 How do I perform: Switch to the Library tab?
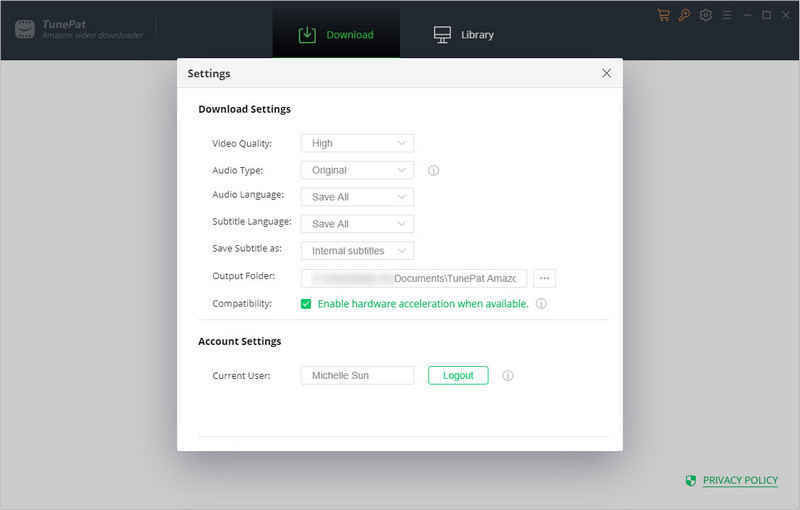pyautogui.click(x=464, y=35)
